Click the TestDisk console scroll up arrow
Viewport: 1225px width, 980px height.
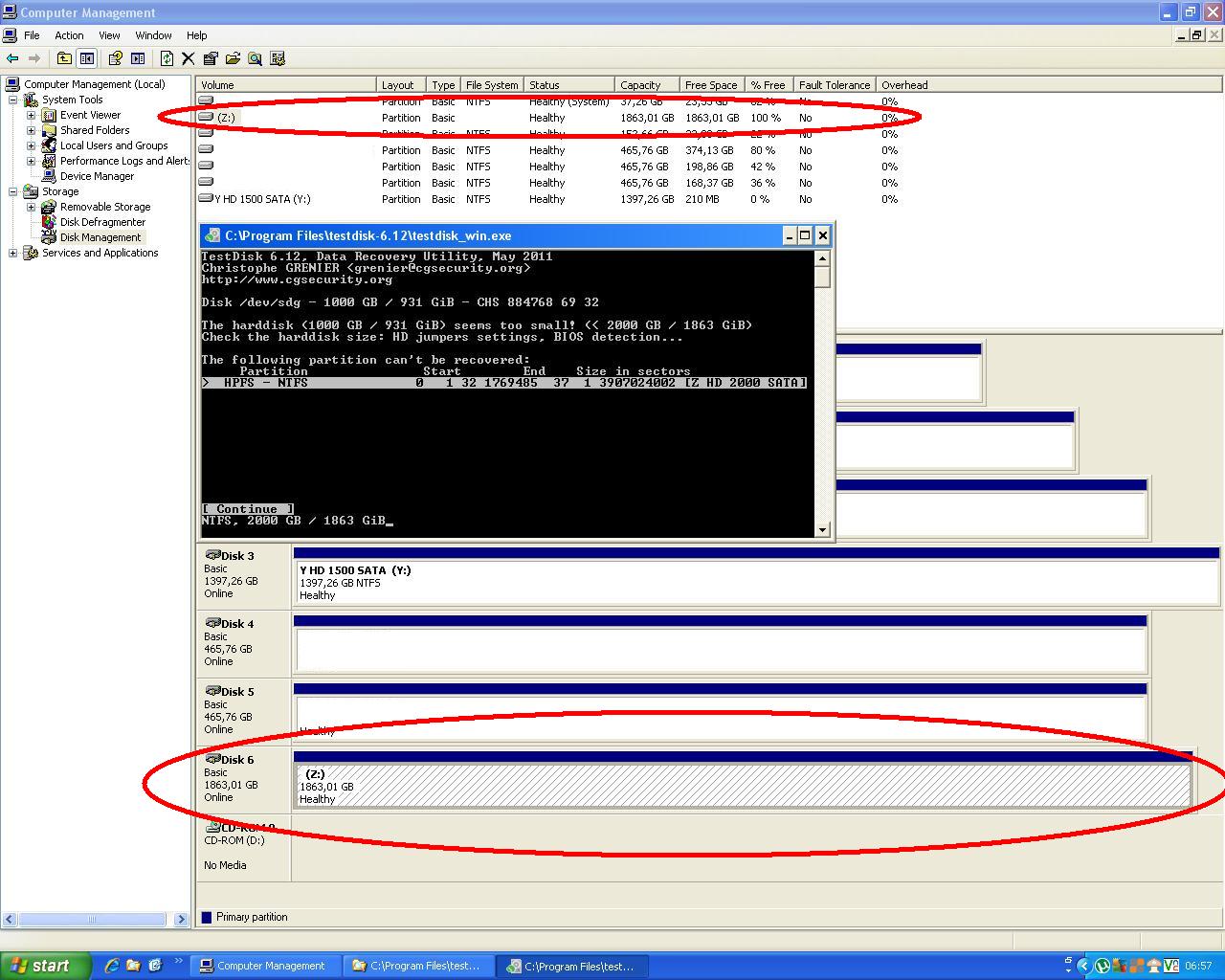click(x=822, y=257)
